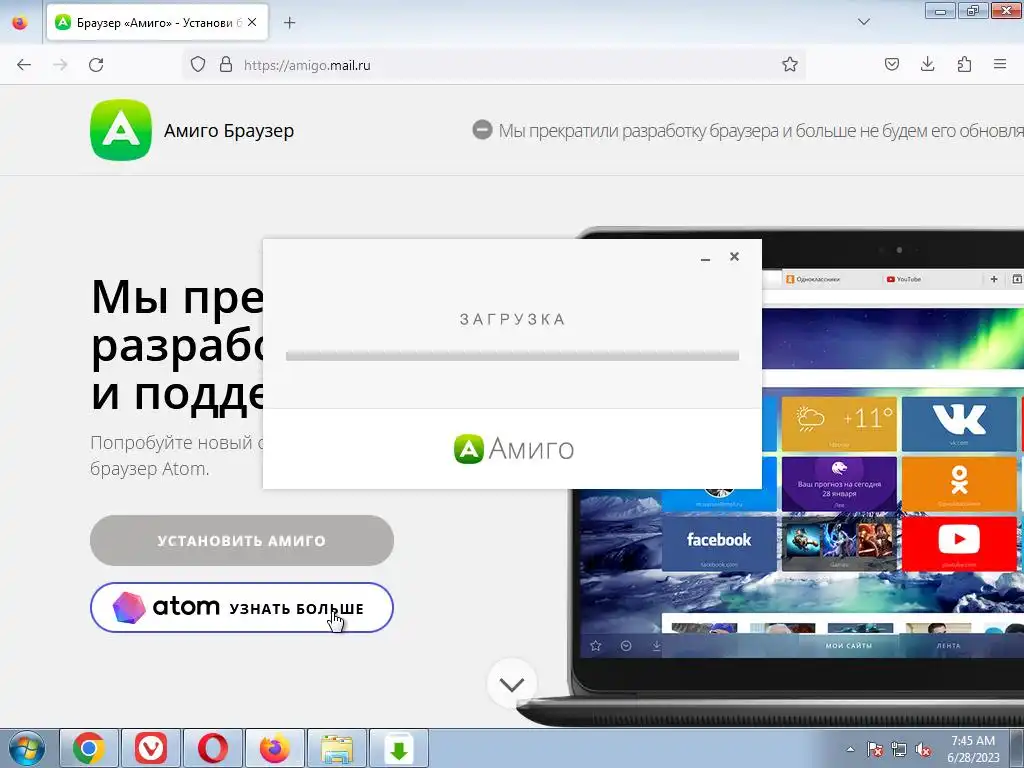Viewport: 1024px width, 768px height.
Task: Bookmark this page with the star
Action: click(790, 65)
